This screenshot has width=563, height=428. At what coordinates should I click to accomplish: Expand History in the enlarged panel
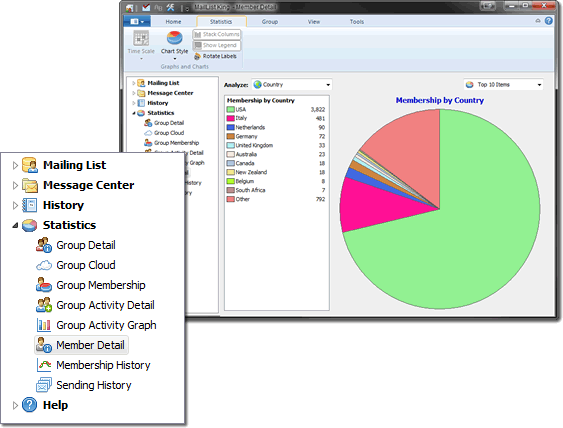(x=15, y=205)
